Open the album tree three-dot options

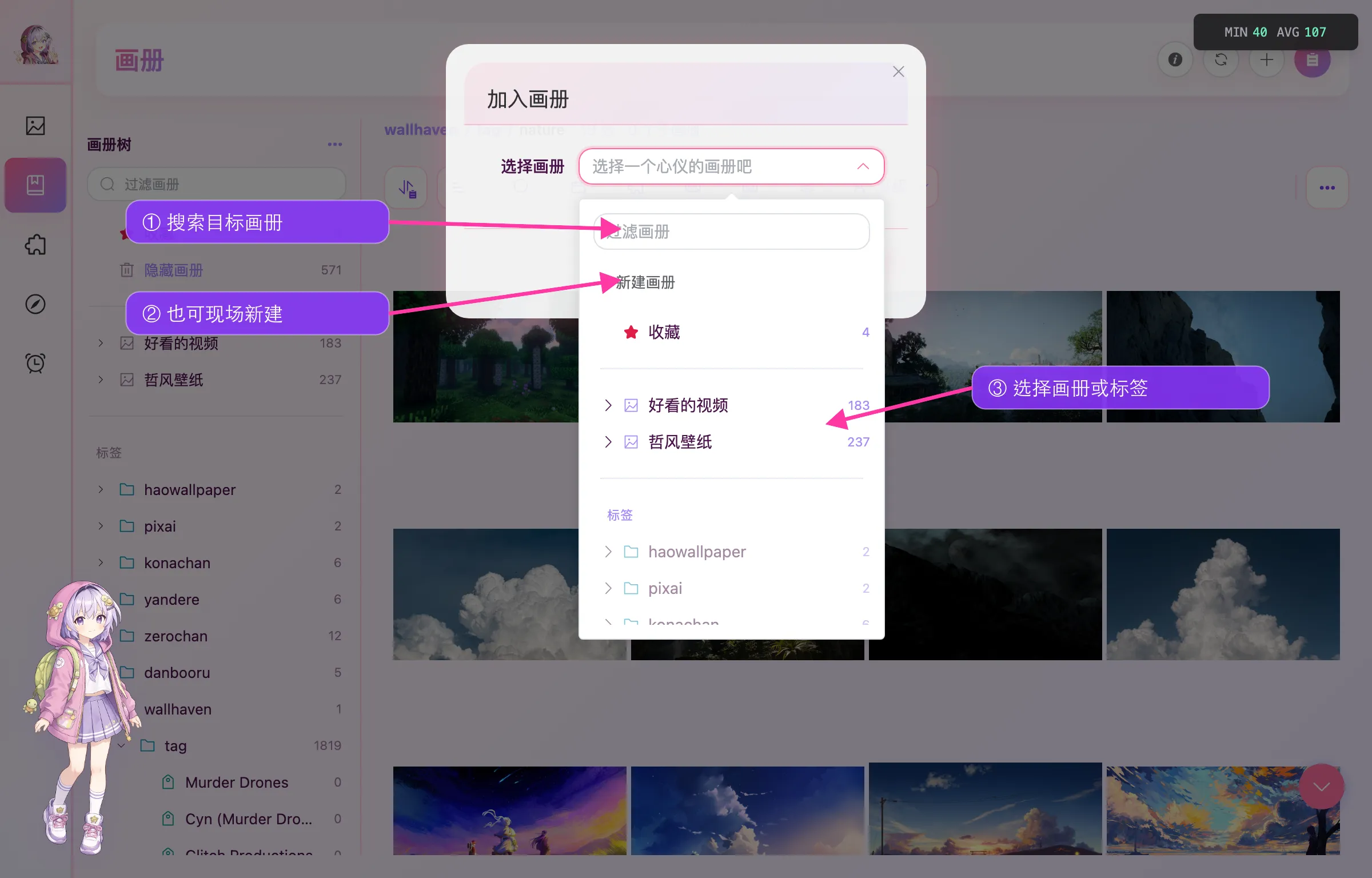click(335, 144)
